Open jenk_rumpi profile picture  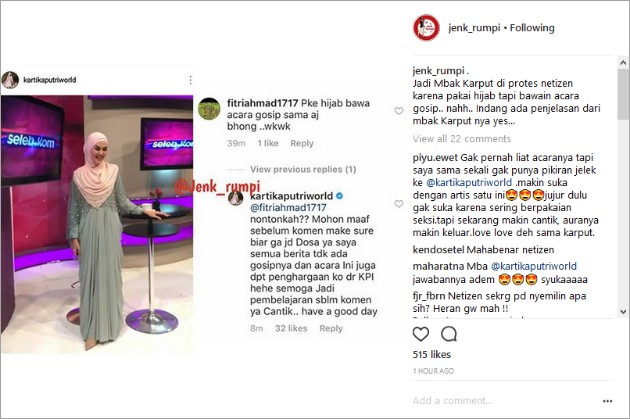(426, 28)
